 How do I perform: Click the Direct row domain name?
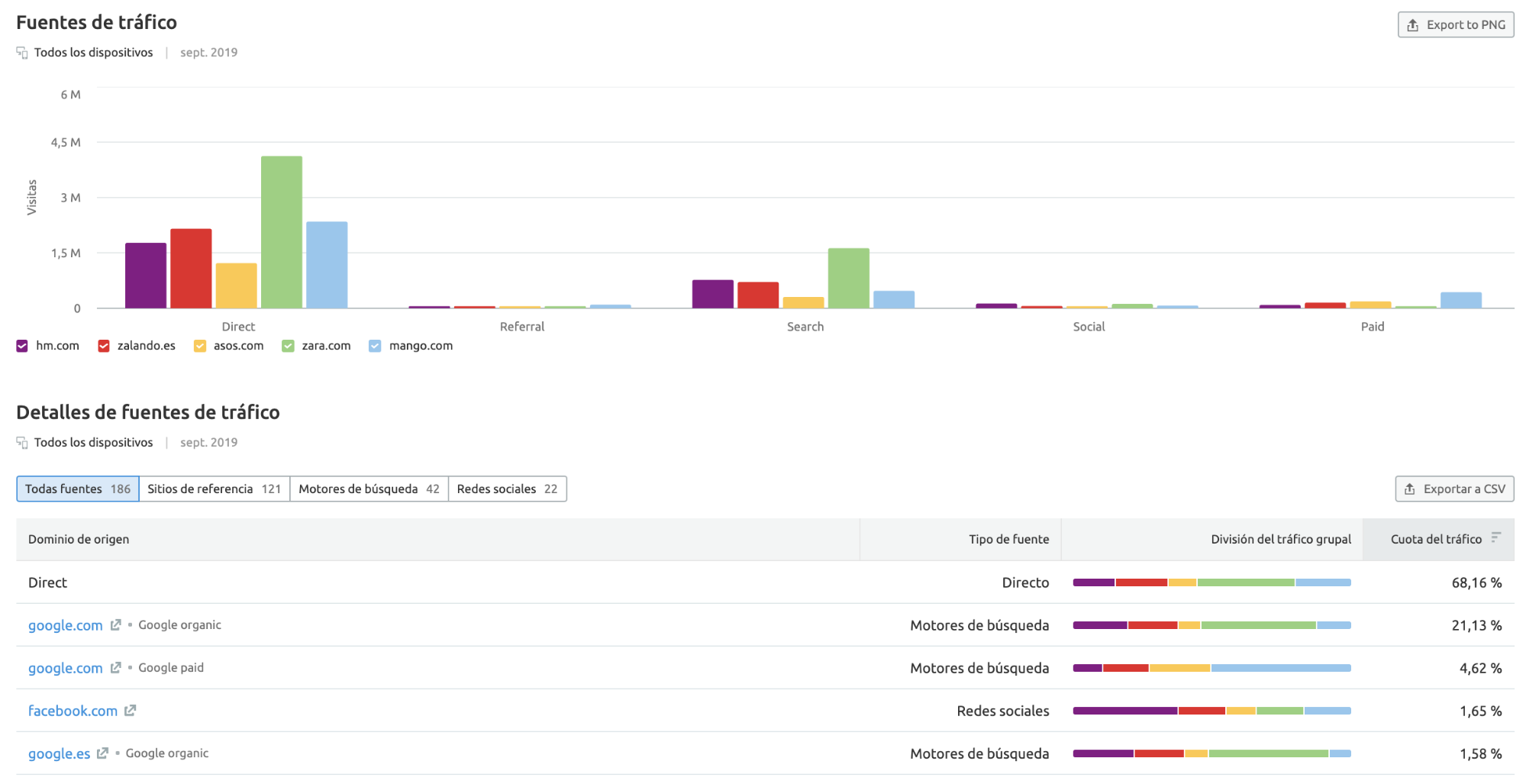point(47,582)
